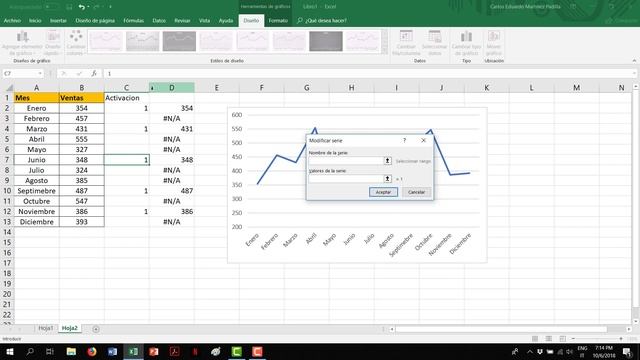Screen dimensions: 640x360
Task: Expand the formula bar with the end arrow
Action: pyautogui.click(x=634, y=73)
